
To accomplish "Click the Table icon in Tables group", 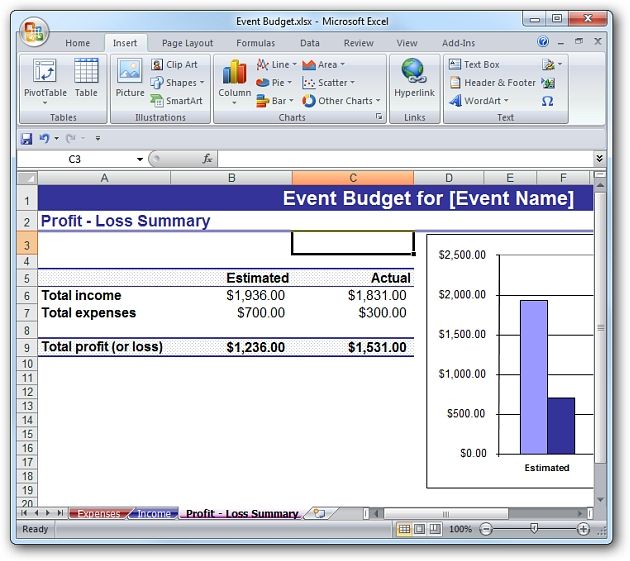I will click(x=86, y=79).
